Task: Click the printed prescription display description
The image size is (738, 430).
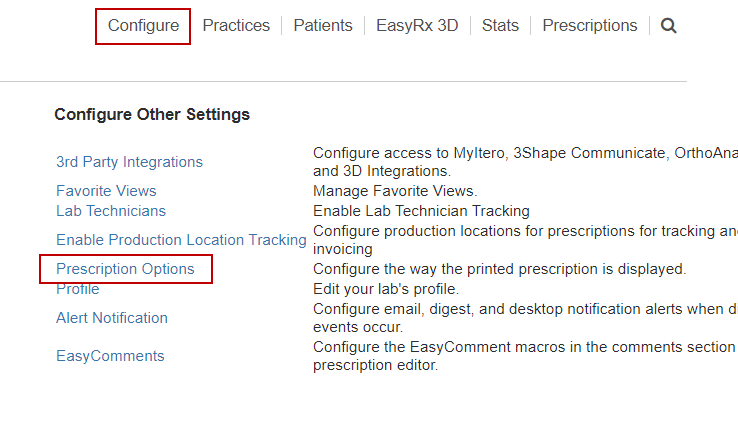Action: pos(499,269)
